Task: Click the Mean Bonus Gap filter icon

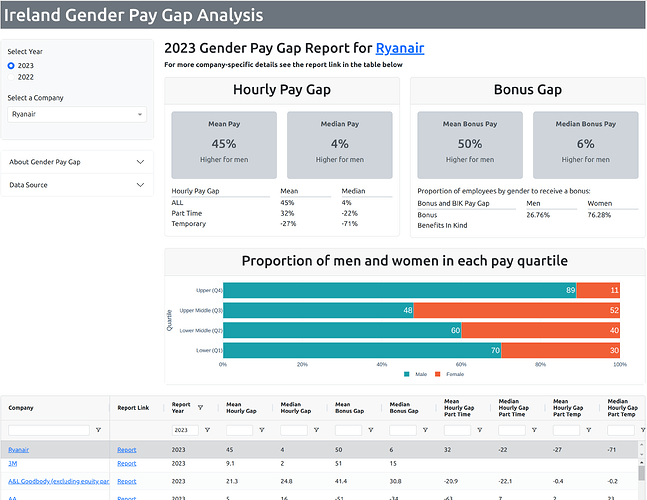Action: (371, 430)
